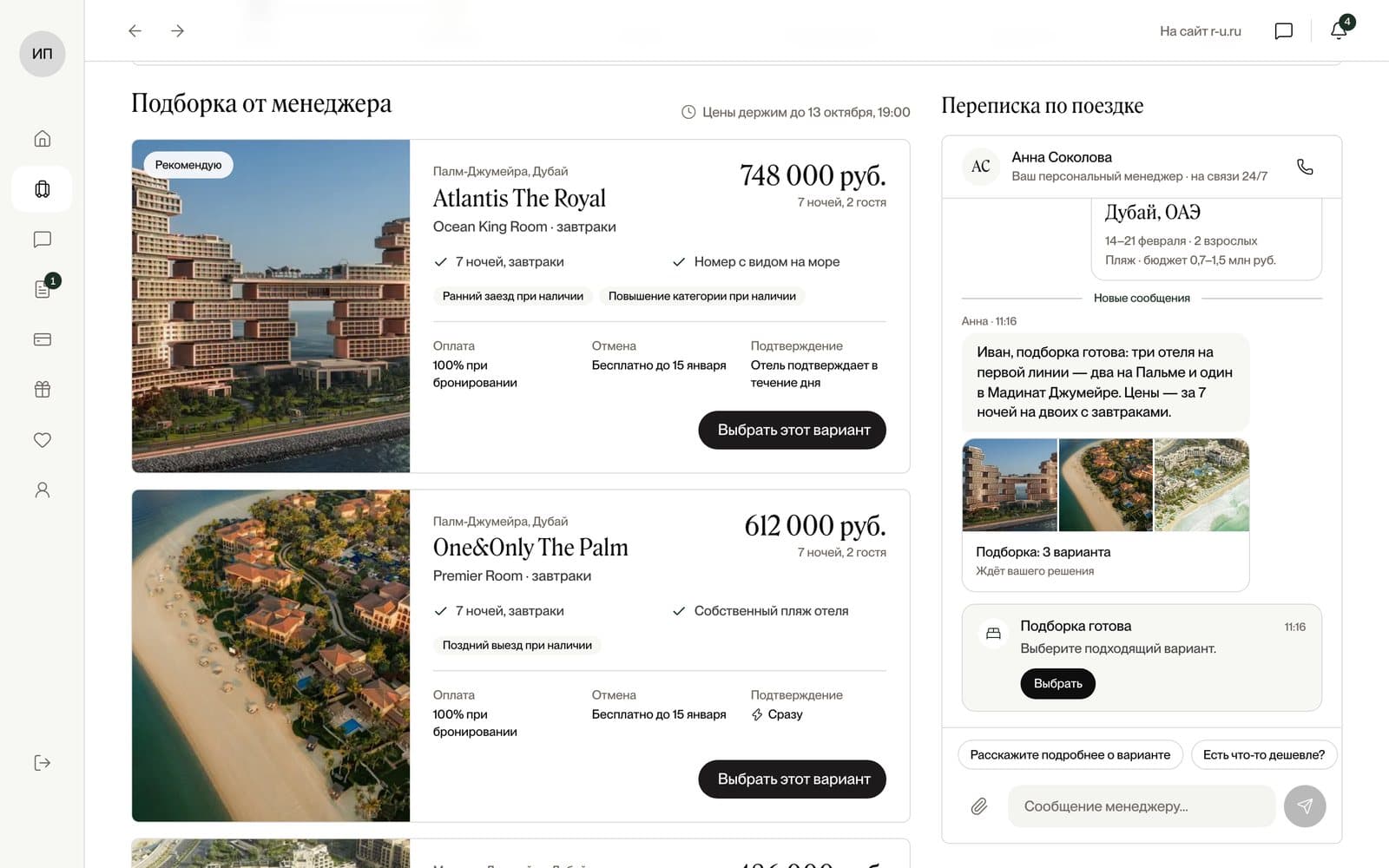Open the favorites heart icon in sidebar
Image resolution: width=1389 pixels, height=868 pixels.
42,440
